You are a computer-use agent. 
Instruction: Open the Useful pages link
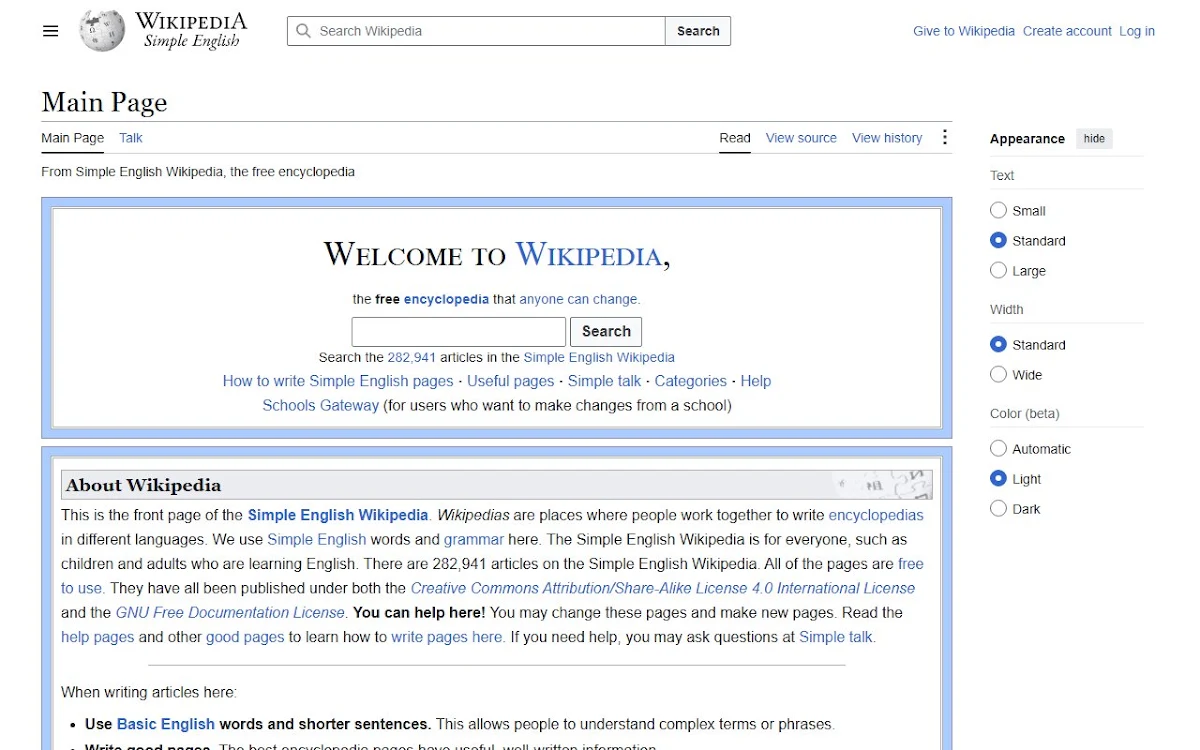click(x=510, y=381)
